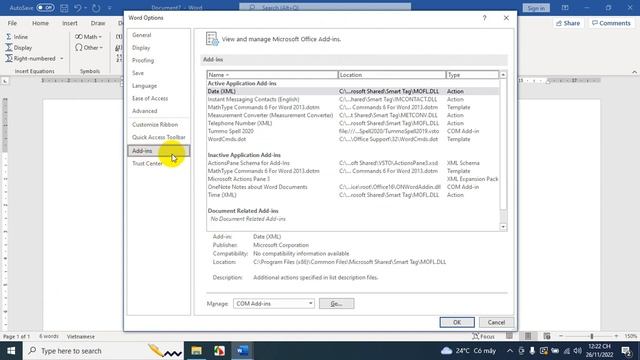Click the Help question mark in Word Options

click(x=484, y=18)
